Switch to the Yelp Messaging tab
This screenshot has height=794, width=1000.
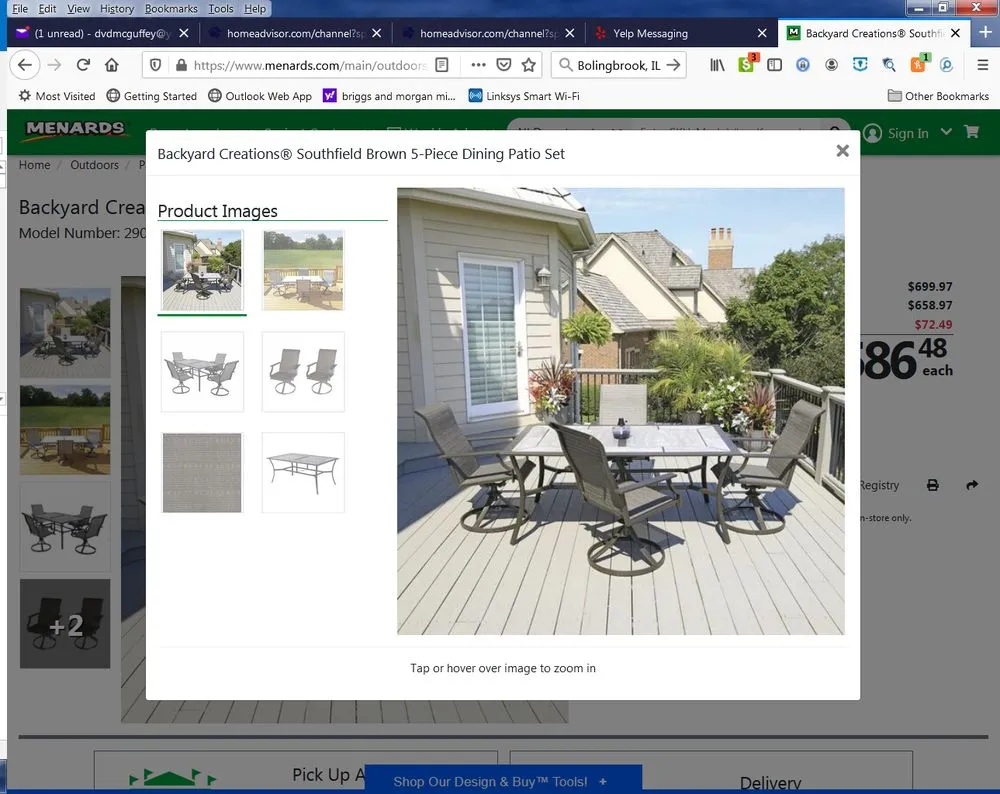click(650, 33)
